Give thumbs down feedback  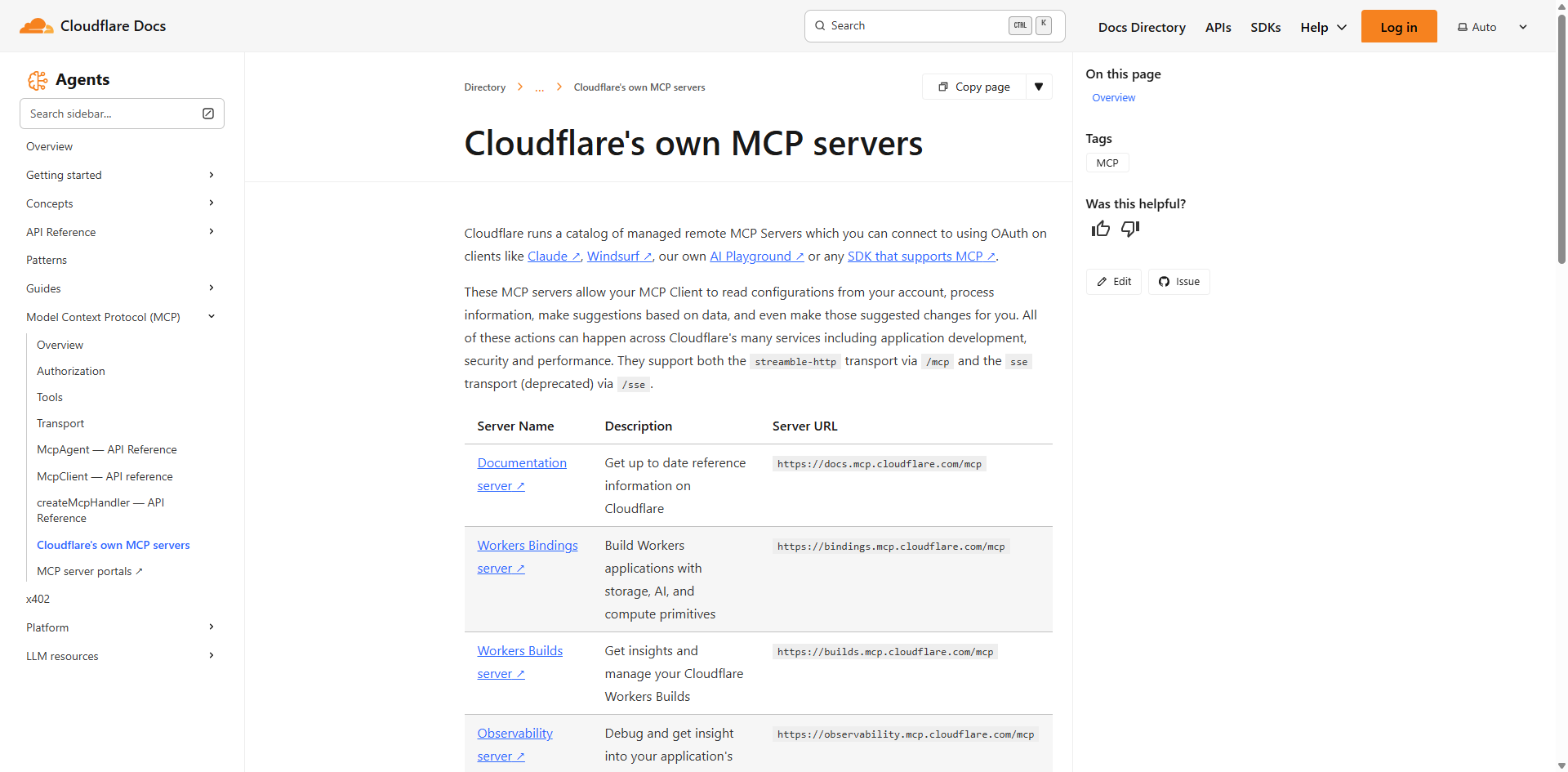pos(1130,230)
